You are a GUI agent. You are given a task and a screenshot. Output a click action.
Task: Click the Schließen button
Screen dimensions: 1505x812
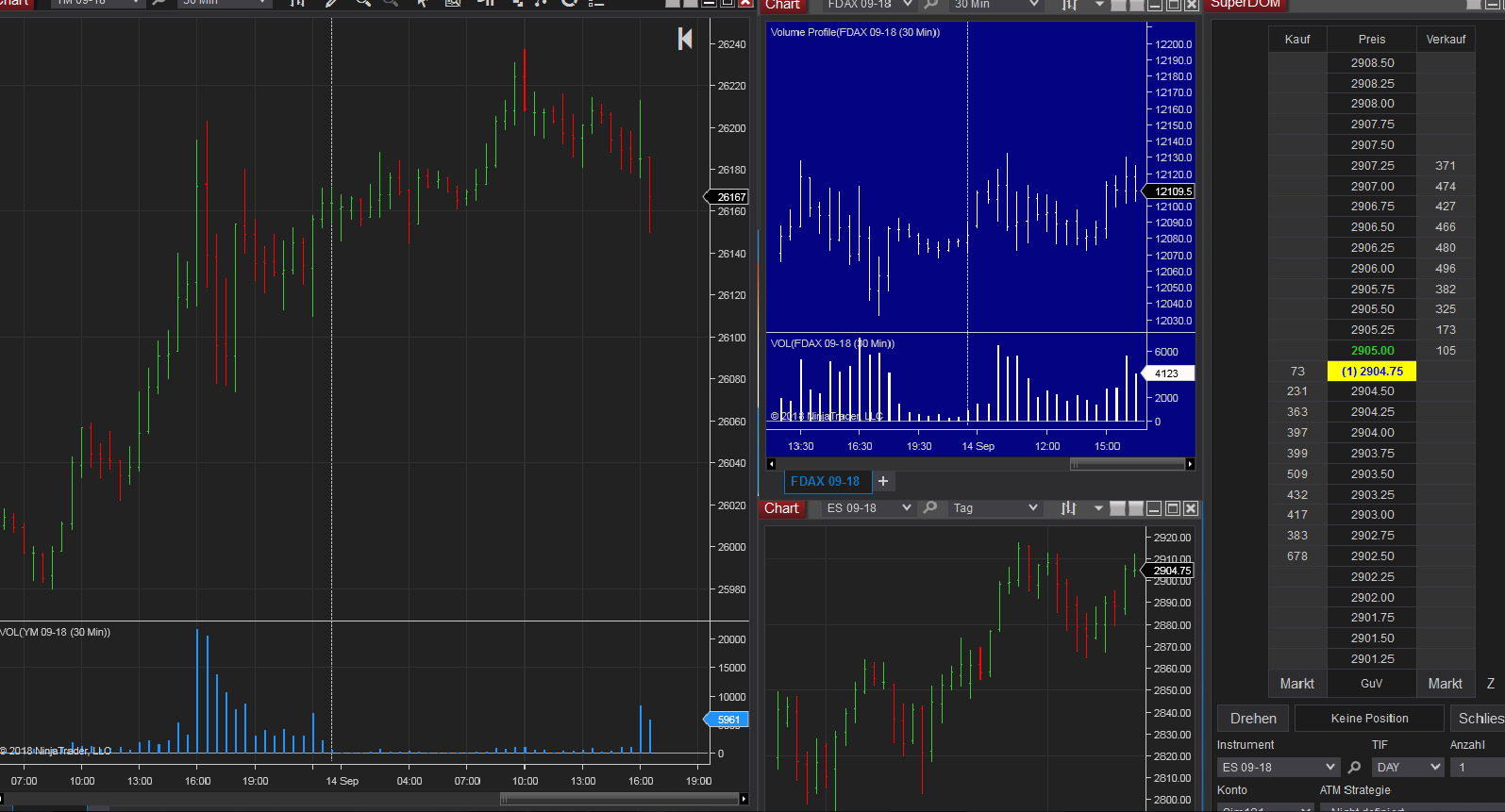point(1479,719)
